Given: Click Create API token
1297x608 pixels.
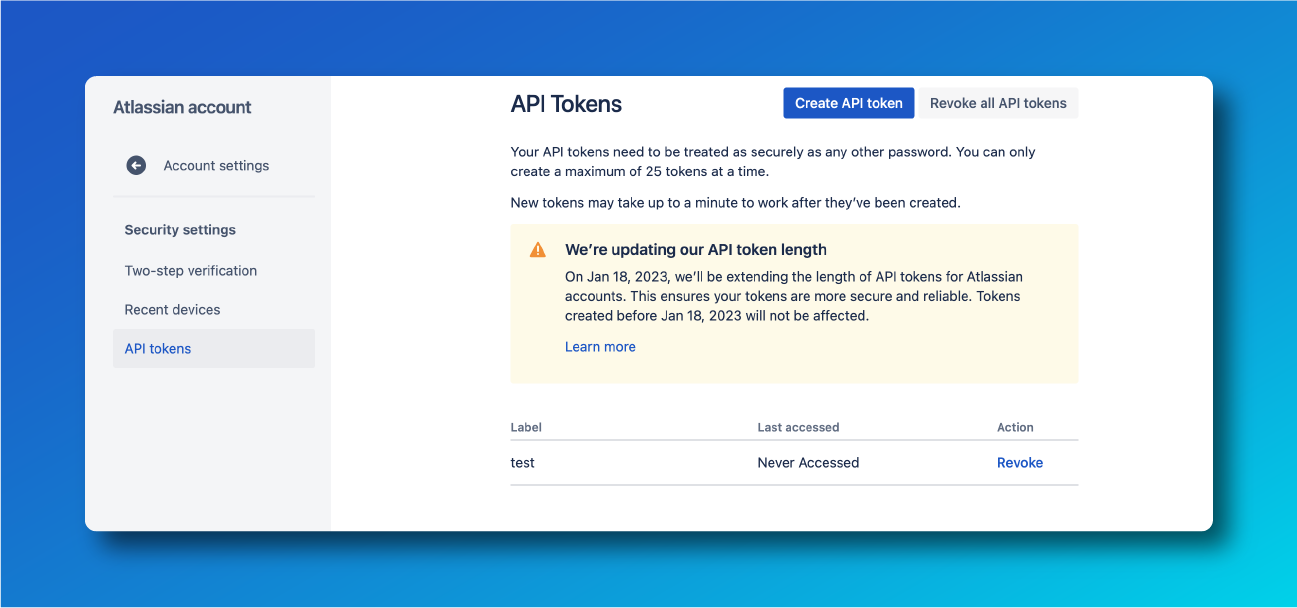Looking at the screenshot, I should [x=848, y=102].
